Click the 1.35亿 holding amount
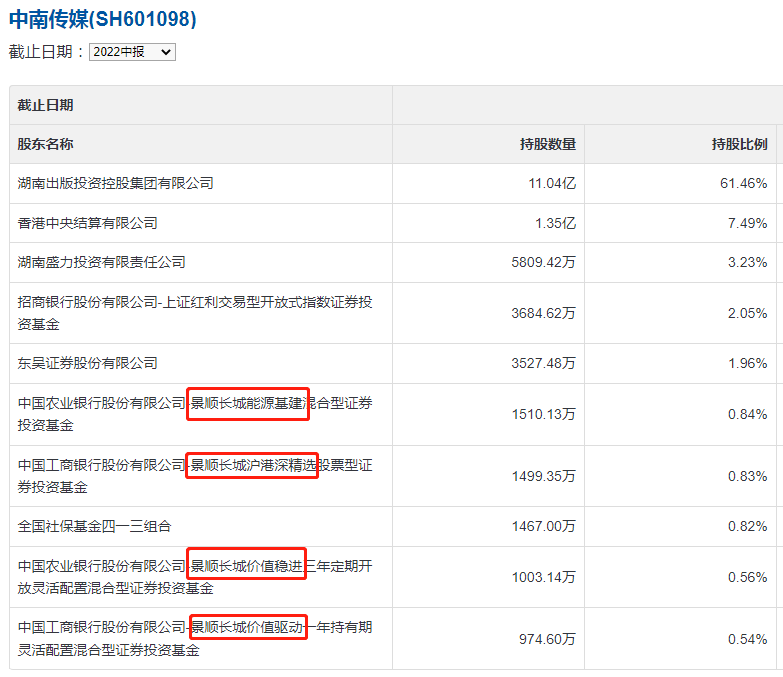Screen dimensions: 783x677 pyautogui.click(x=555, y=223)
